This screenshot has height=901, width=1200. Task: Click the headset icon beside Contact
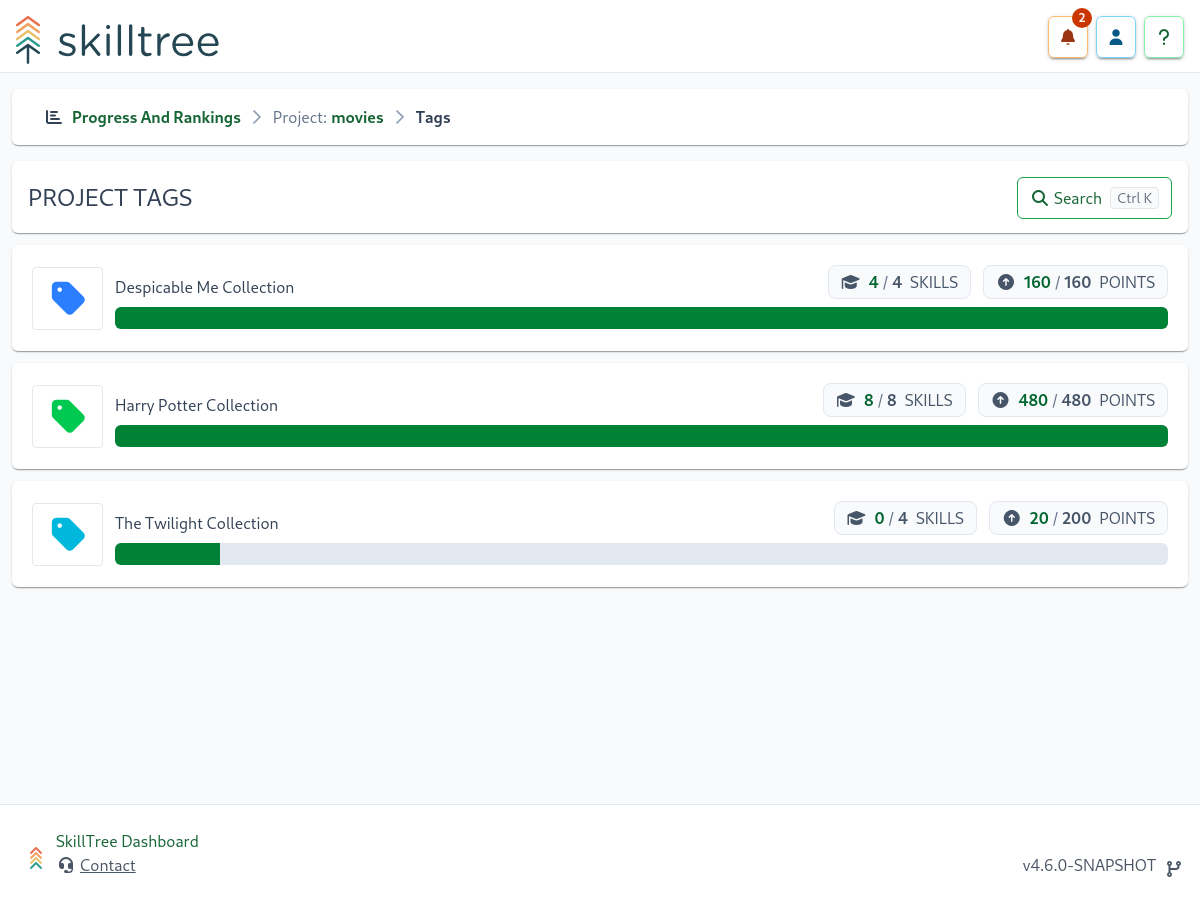(x=66, y=866)
